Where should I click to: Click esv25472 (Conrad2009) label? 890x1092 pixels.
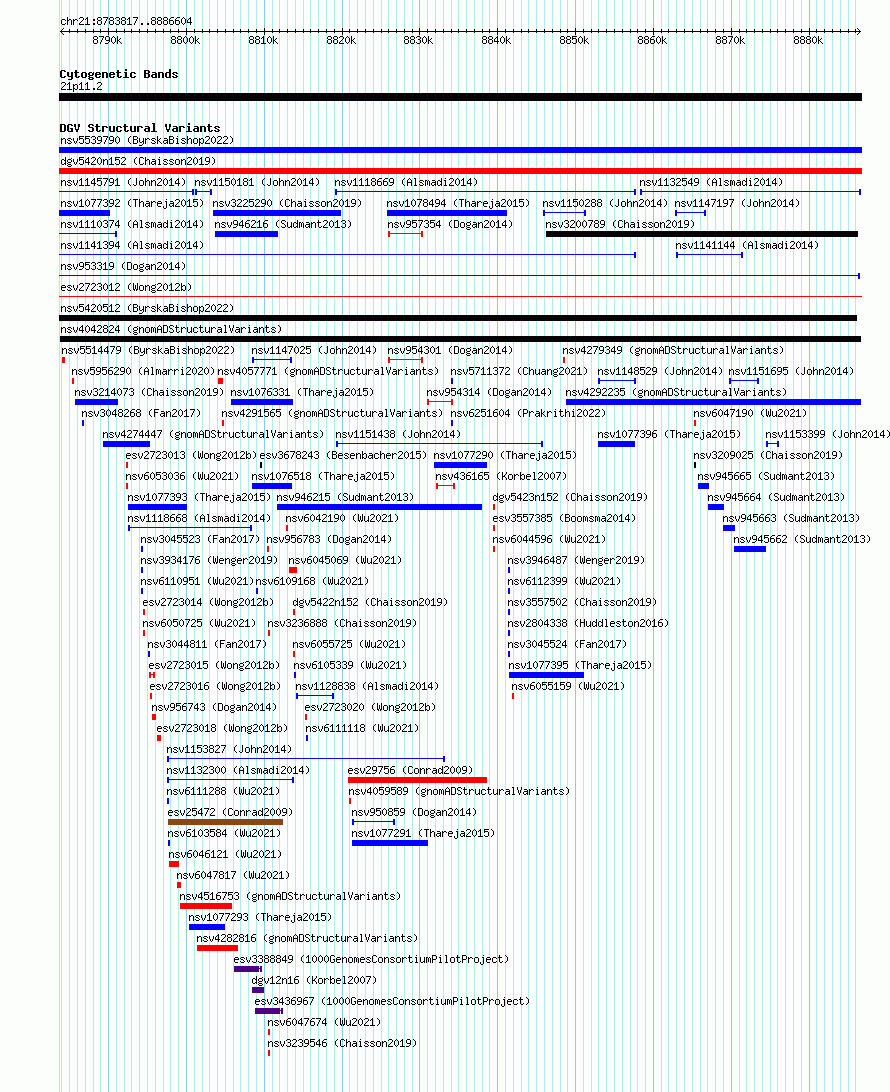[231, 811]
